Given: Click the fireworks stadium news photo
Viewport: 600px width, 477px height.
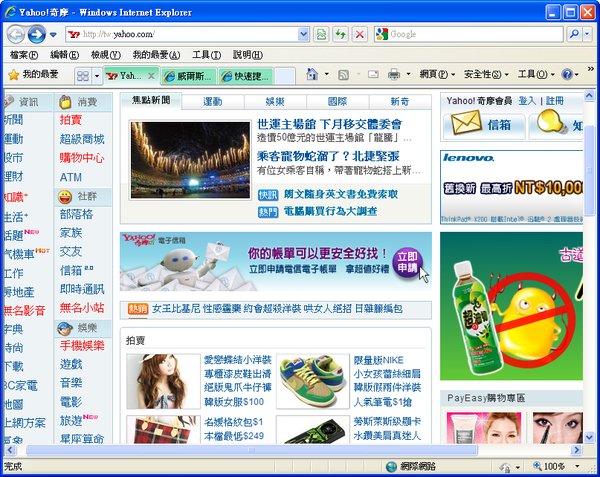Looking at the screenshot, I should [x=190, y=160].
